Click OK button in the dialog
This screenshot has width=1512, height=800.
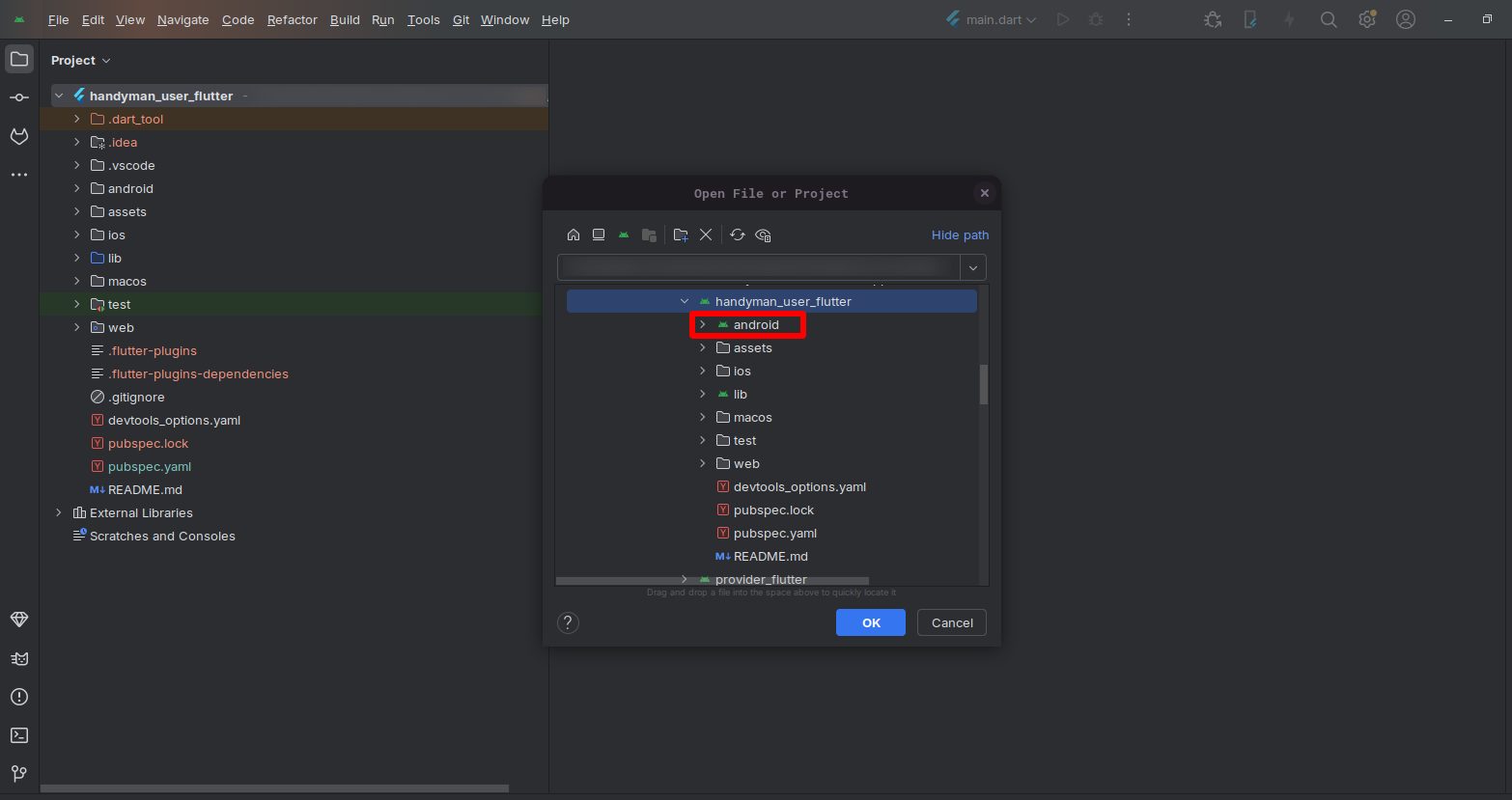pos(871,622)
